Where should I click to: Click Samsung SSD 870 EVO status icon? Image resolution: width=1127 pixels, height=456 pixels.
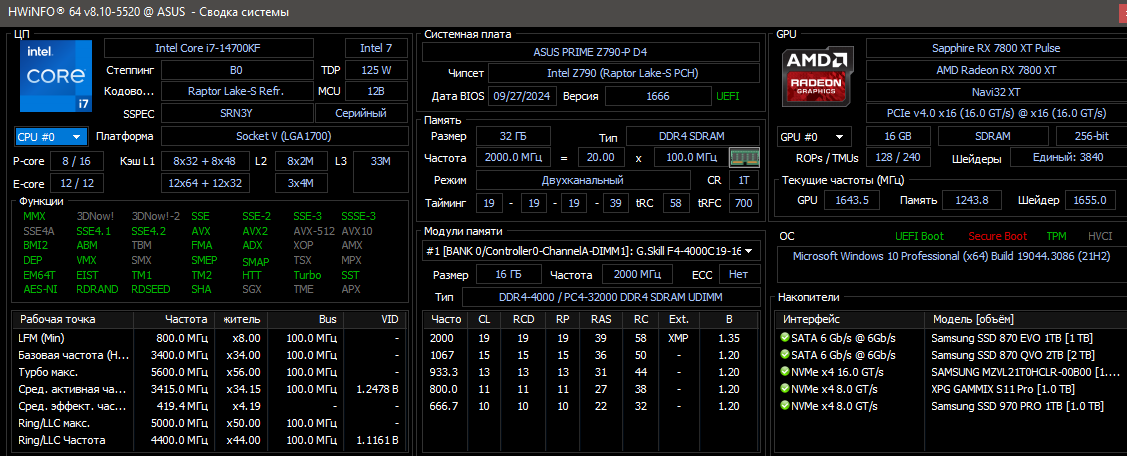785,338
